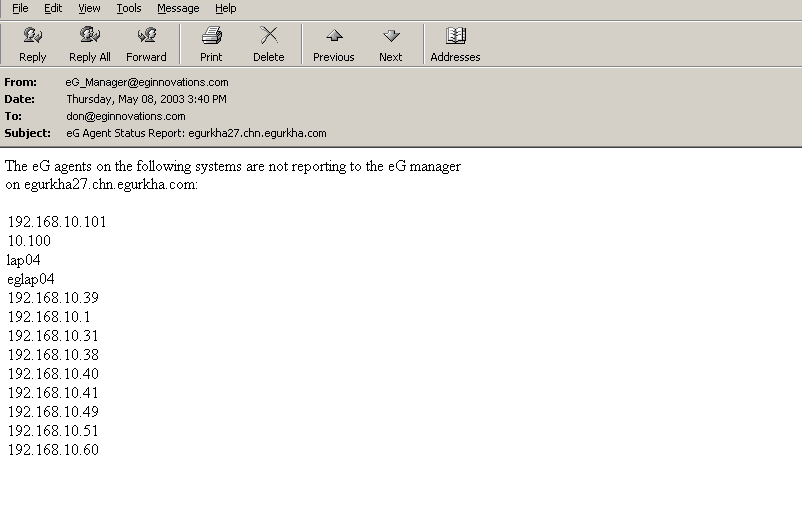Click the To: header label
The height and width of the screenshot is (509, 802).
tap(13, 116)
